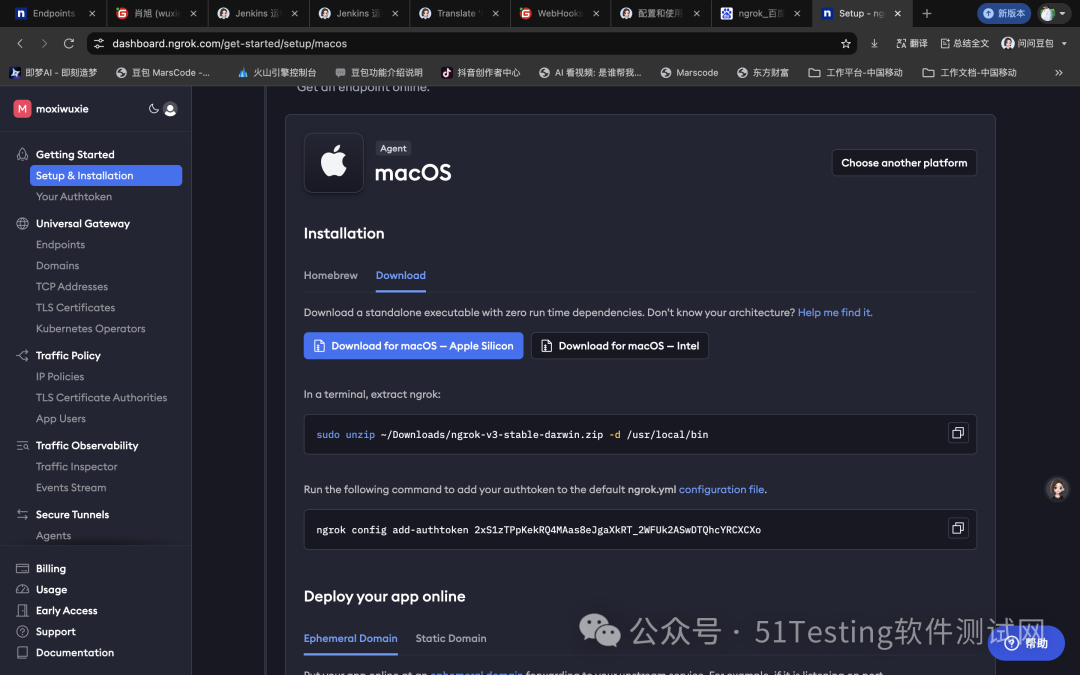Open Early Access page
The image size is (1080, 675).
tap(67, 610)
